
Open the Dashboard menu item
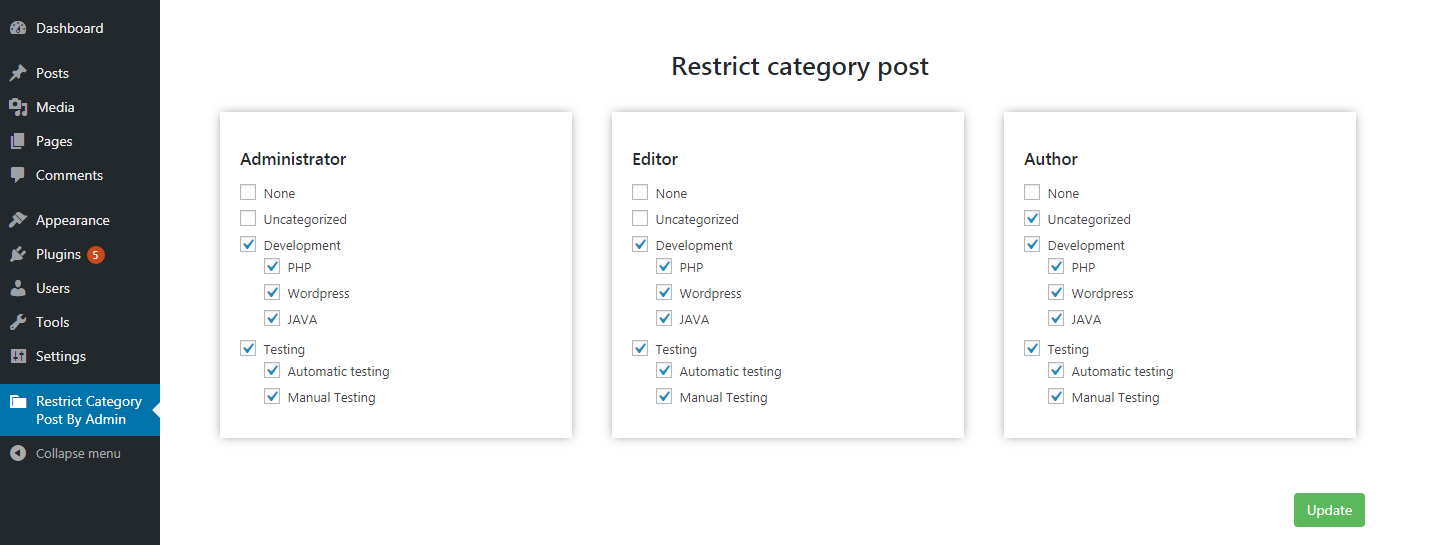tap(80, 28)
